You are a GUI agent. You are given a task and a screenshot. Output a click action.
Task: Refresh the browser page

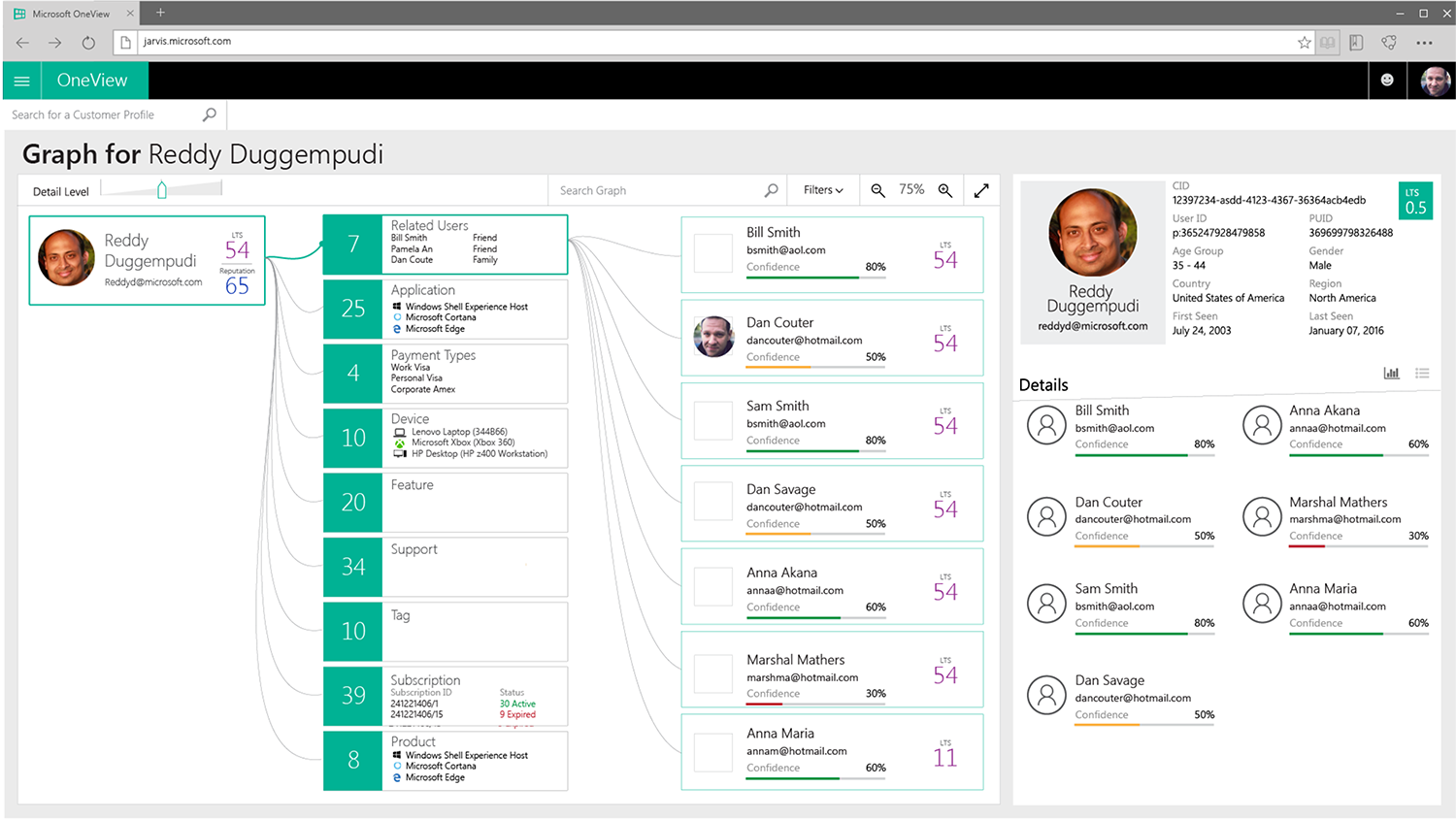(x=88, y=43)
